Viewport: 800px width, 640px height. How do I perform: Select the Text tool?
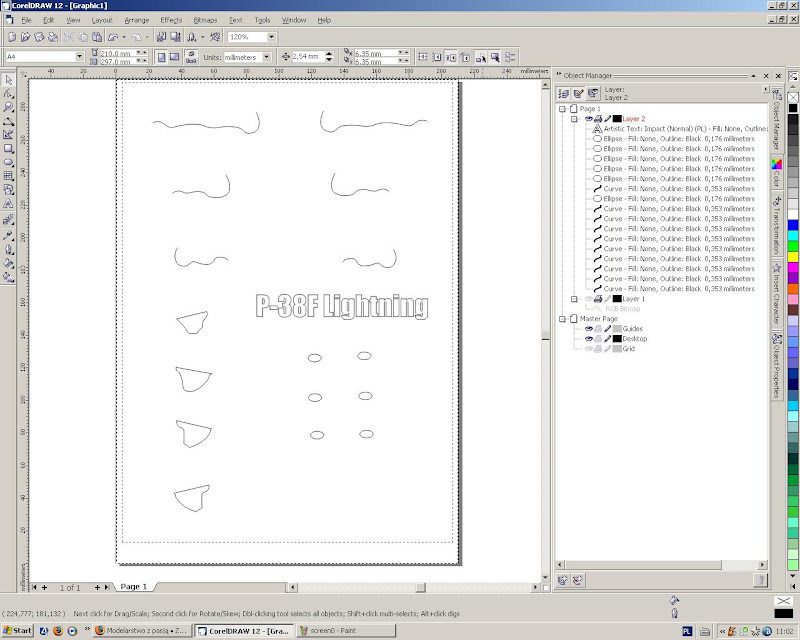point(8,203)
